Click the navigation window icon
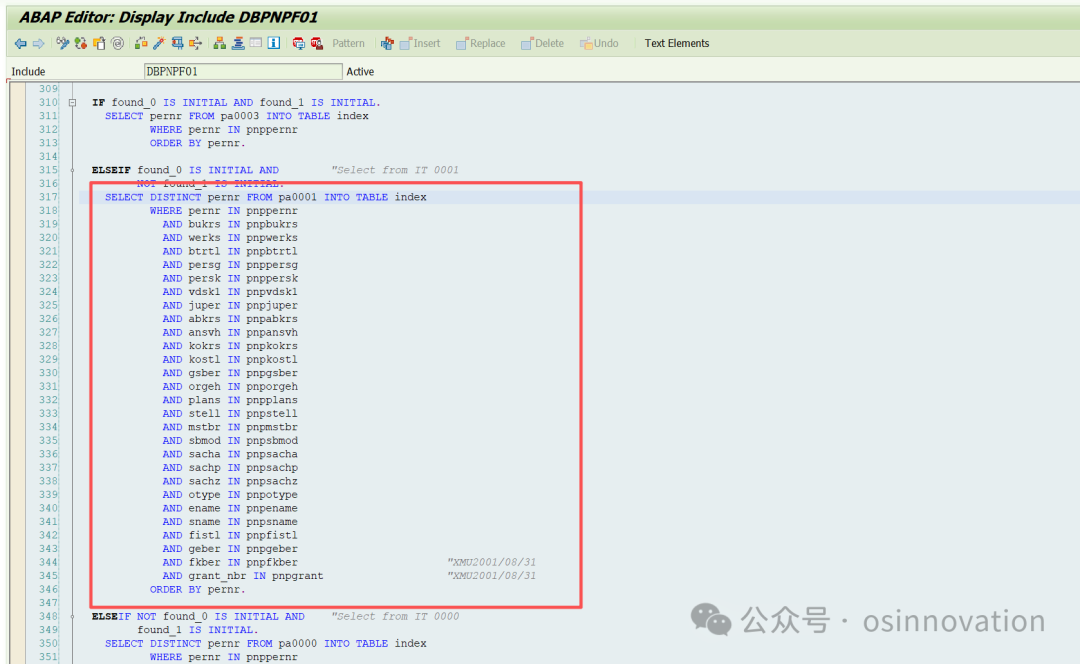Image resolution: width=1080 pixels, height=664 pixels. click(238, 43)
